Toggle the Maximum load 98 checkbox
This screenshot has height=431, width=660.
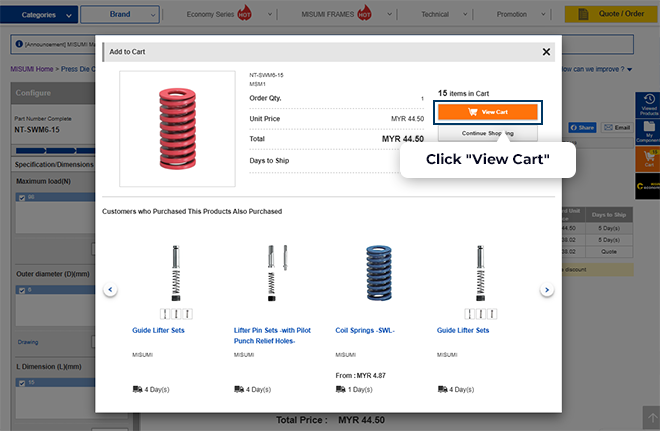click(x=22, y=197)
